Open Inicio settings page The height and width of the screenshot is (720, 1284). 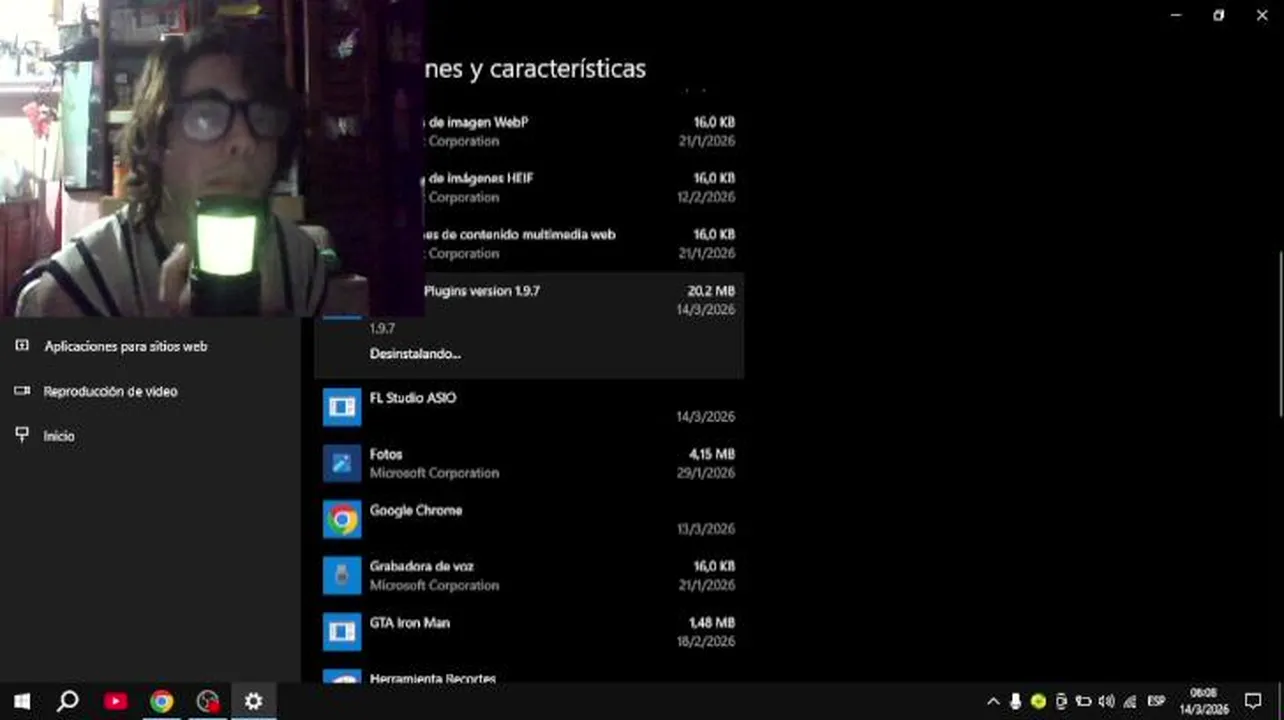click(x=59, y=436)
